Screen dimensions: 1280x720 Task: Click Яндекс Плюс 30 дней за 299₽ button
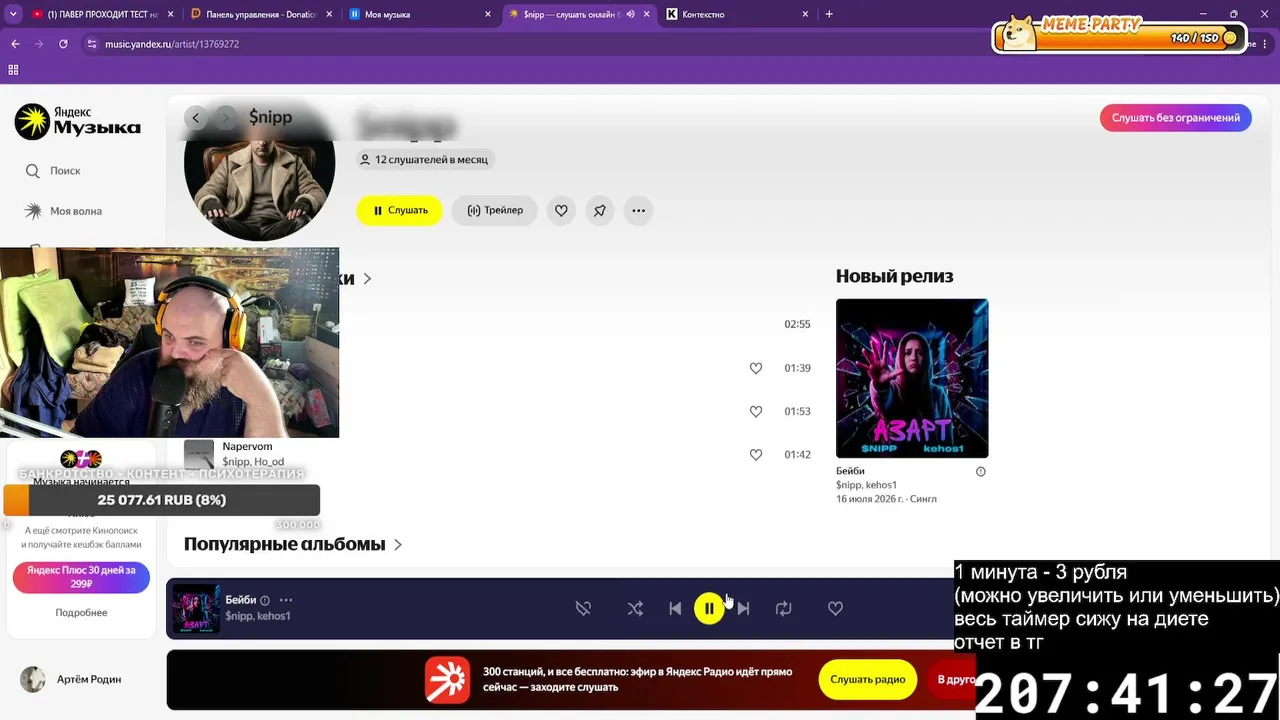click(x=81, y=577)
